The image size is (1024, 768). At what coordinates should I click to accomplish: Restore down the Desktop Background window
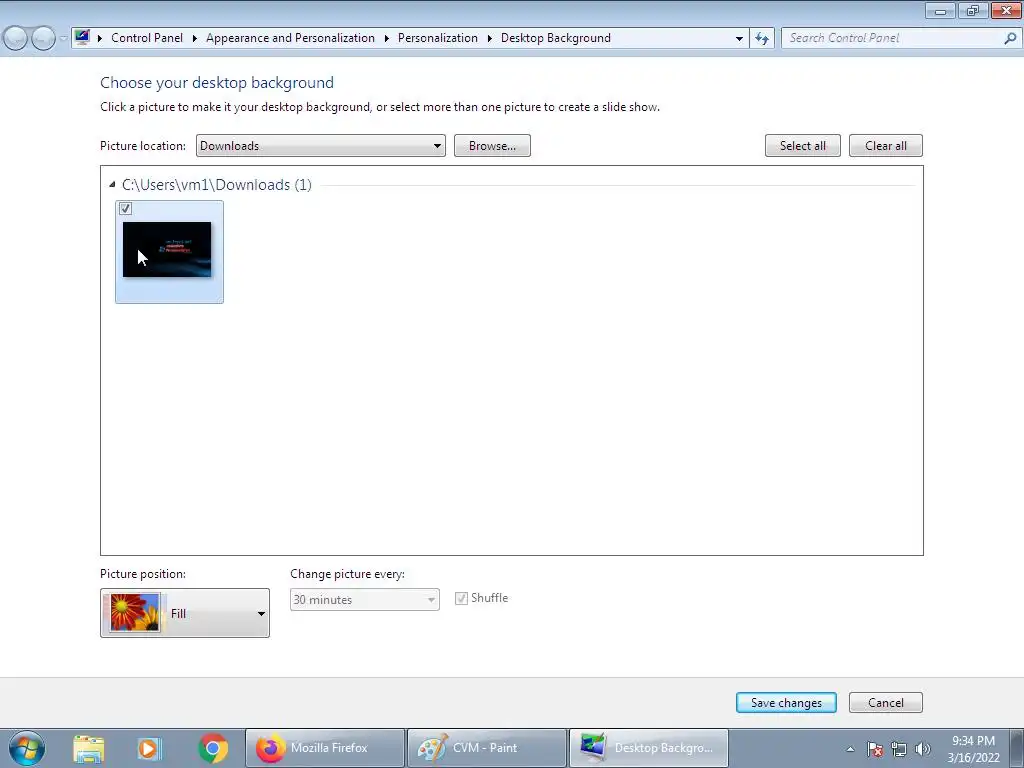pos(973,10)
